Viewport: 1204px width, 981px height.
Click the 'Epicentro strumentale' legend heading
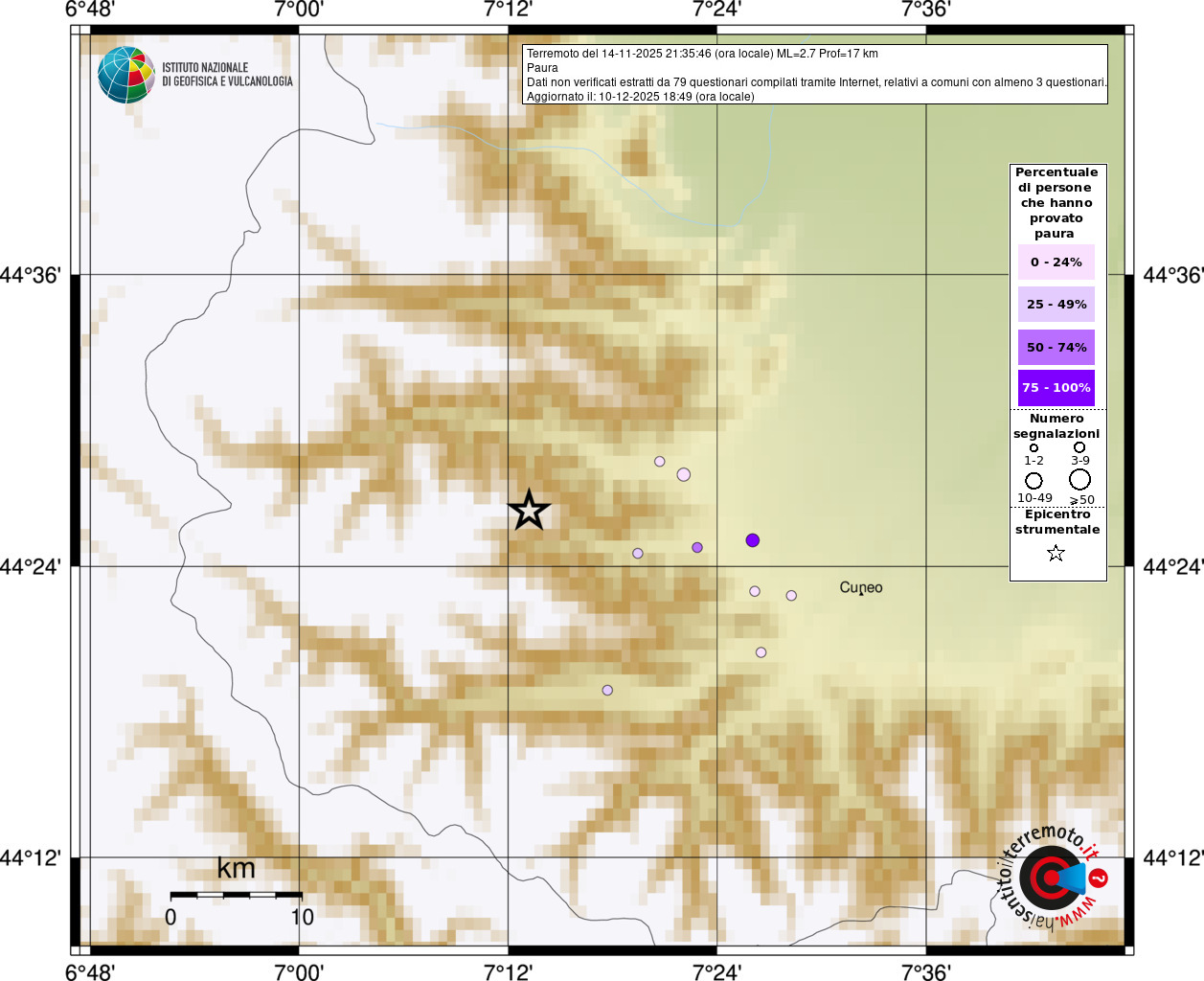[1057, 522]
